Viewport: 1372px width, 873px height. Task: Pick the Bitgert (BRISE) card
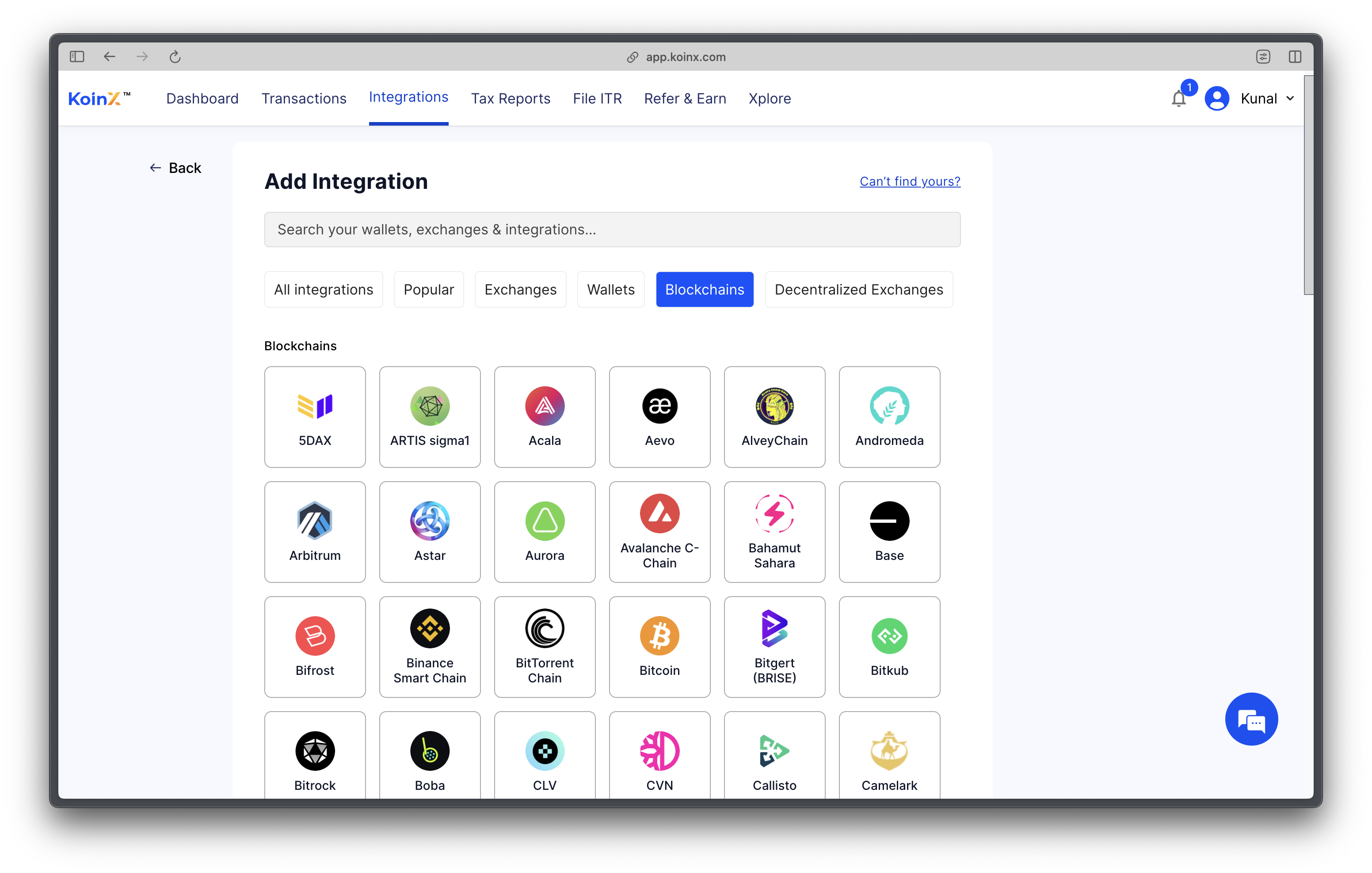pos(774,647)
